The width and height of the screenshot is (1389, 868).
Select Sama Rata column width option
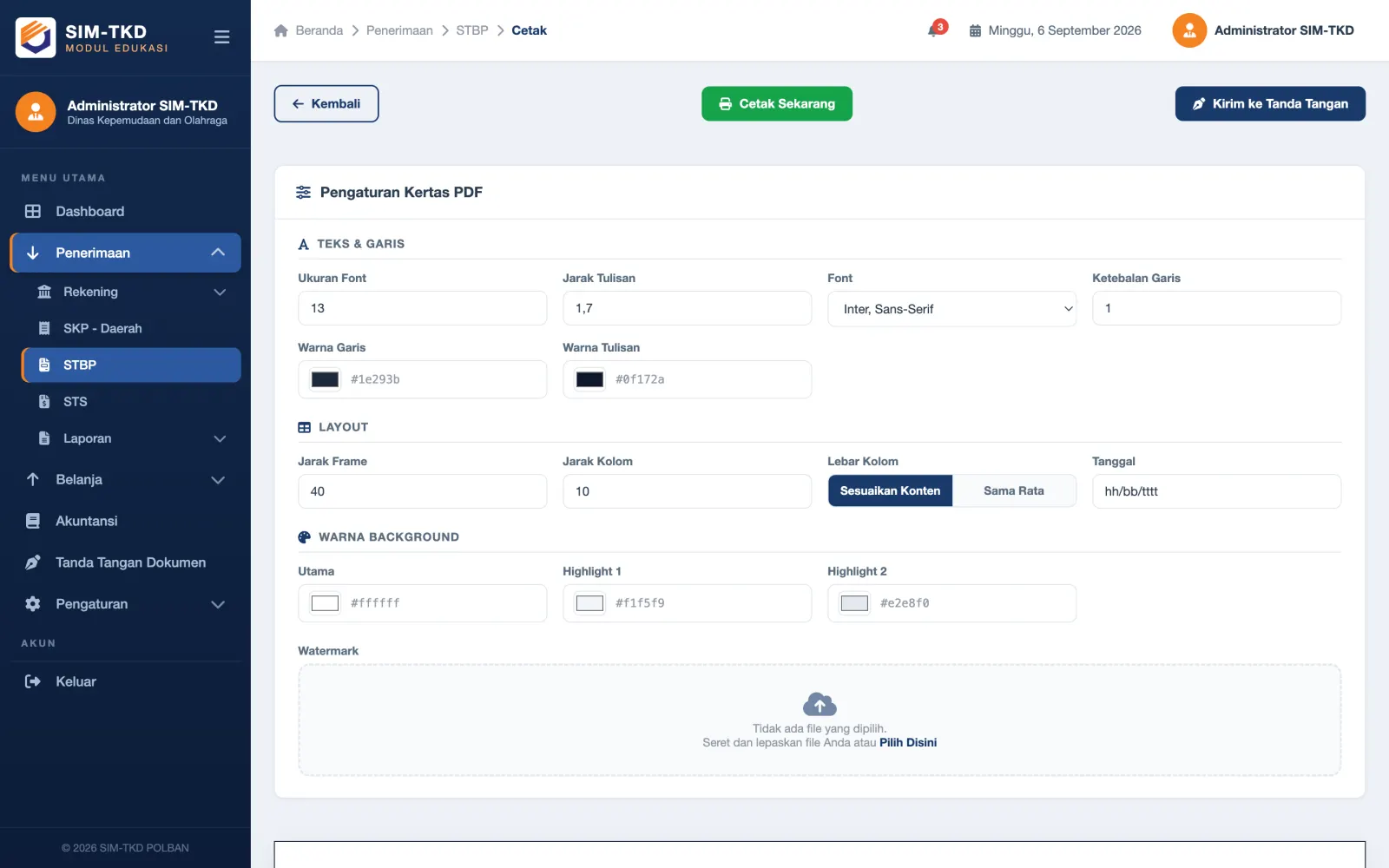1014,490
